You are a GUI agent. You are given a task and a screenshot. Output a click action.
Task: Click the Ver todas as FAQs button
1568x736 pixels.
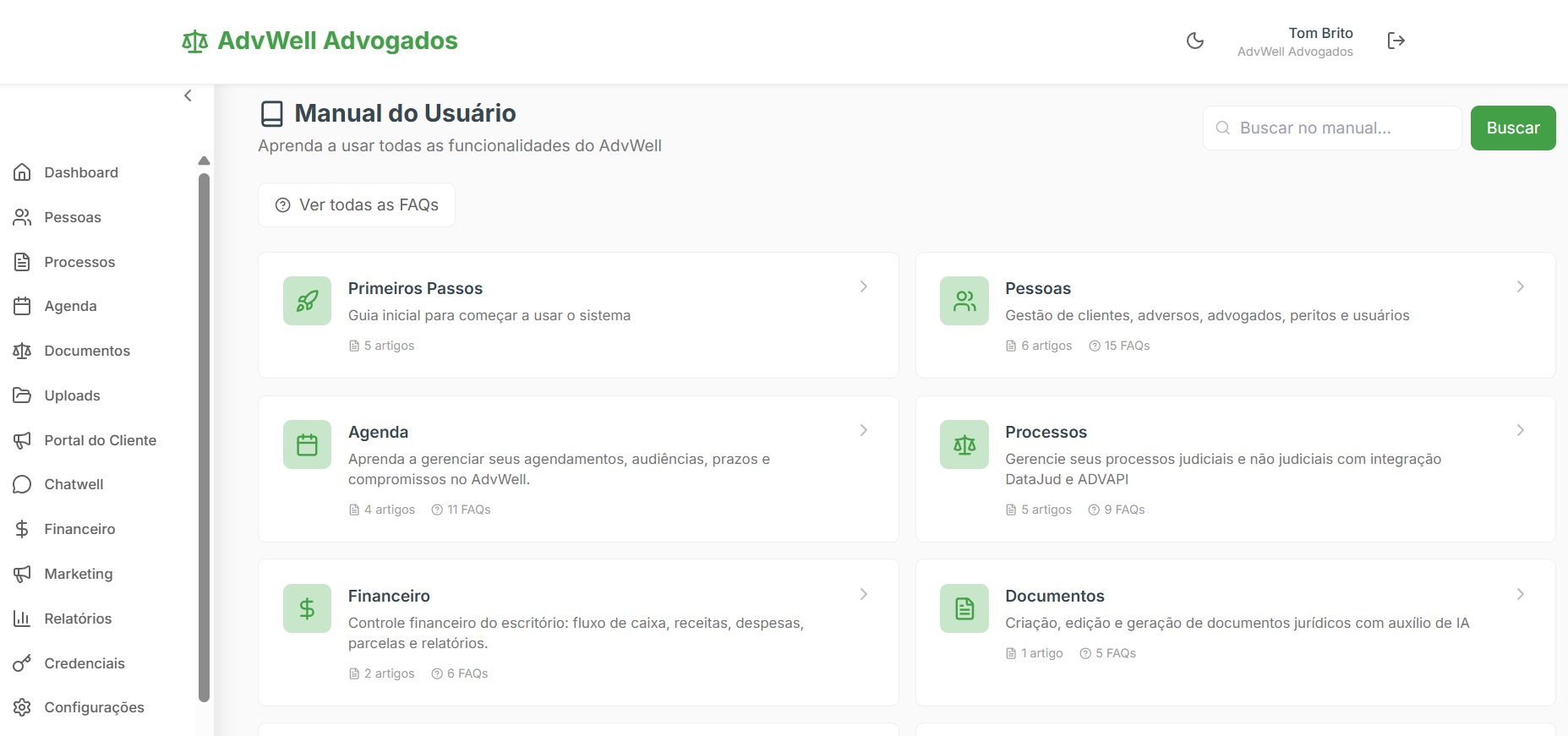[x=357, y=204]
